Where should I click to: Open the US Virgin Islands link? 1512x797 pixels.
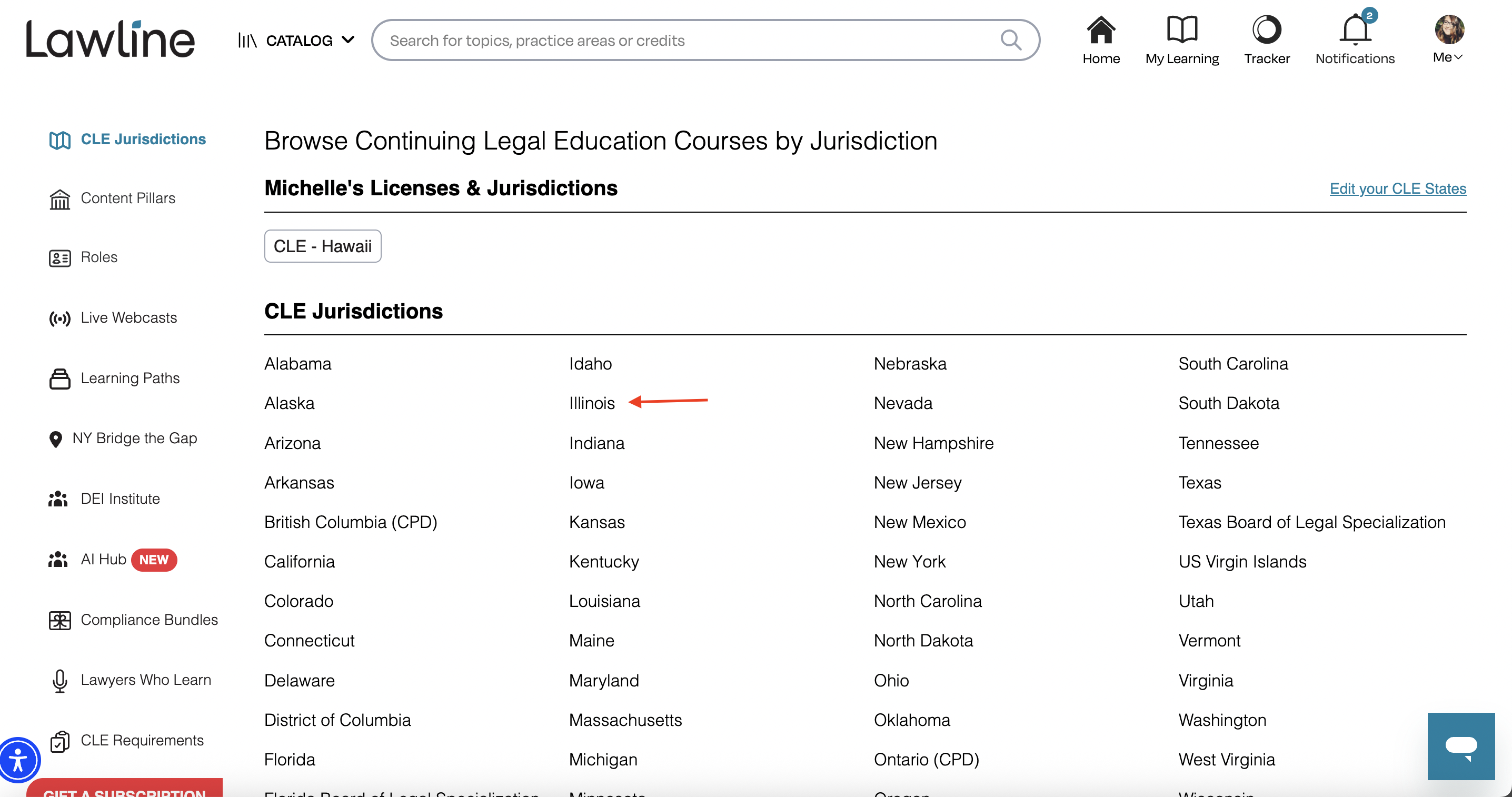(1242, 562)
